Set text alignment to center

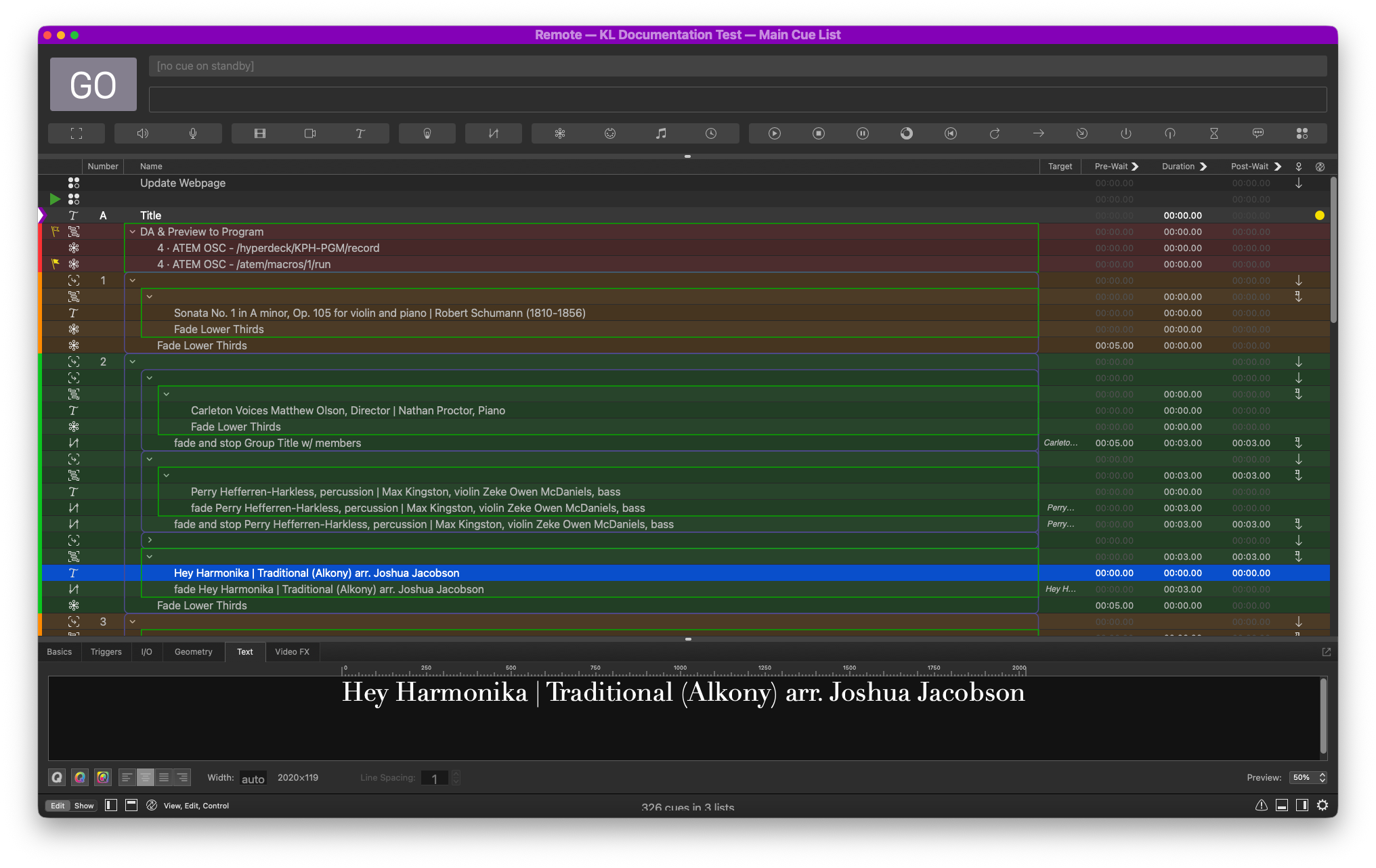pos(146,777)
